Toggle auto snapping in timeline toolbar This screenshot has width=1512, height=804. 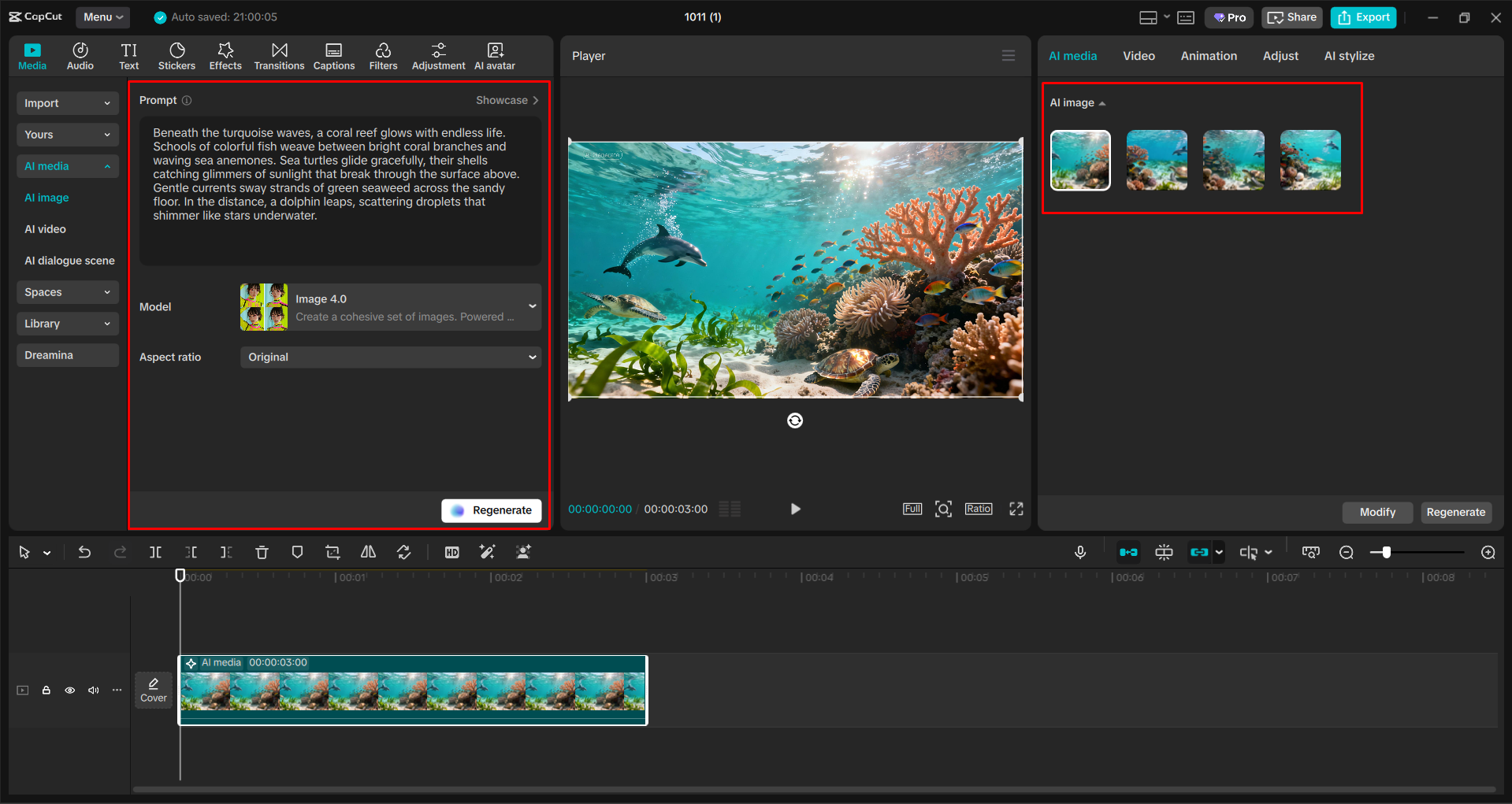tap(1164, 552)
